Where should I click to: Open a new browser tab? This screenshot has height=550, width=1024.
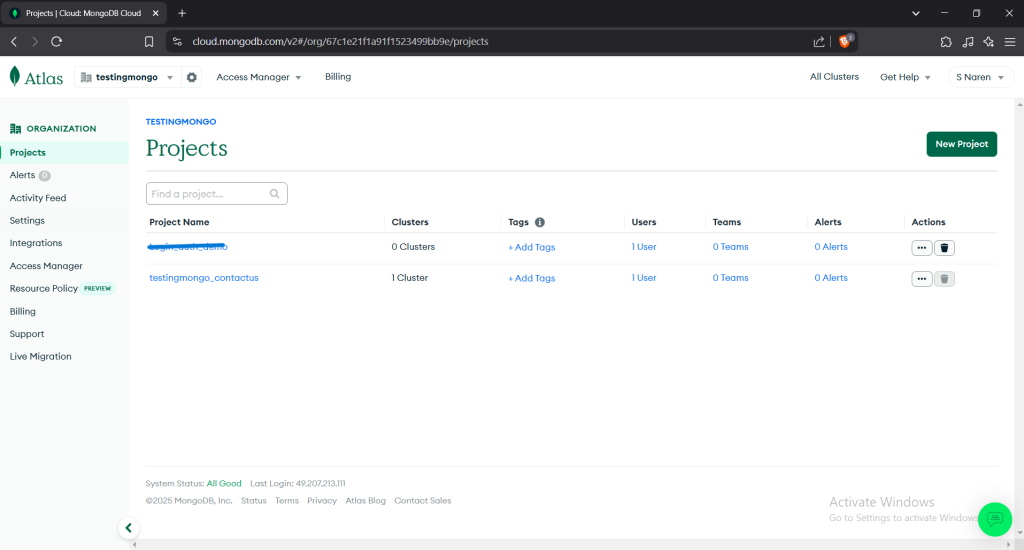coord(182,13)
